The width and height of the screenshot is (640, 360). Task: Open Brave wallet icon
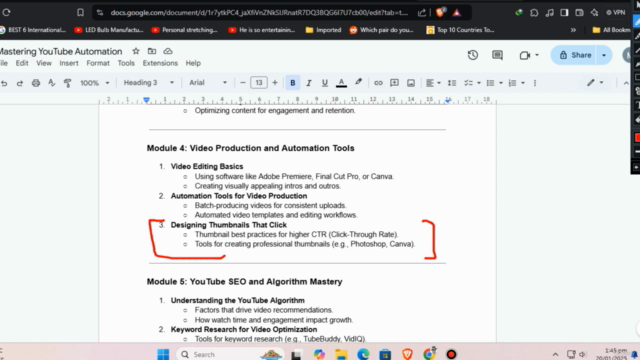pyautogui.click(x=579, y=13)
